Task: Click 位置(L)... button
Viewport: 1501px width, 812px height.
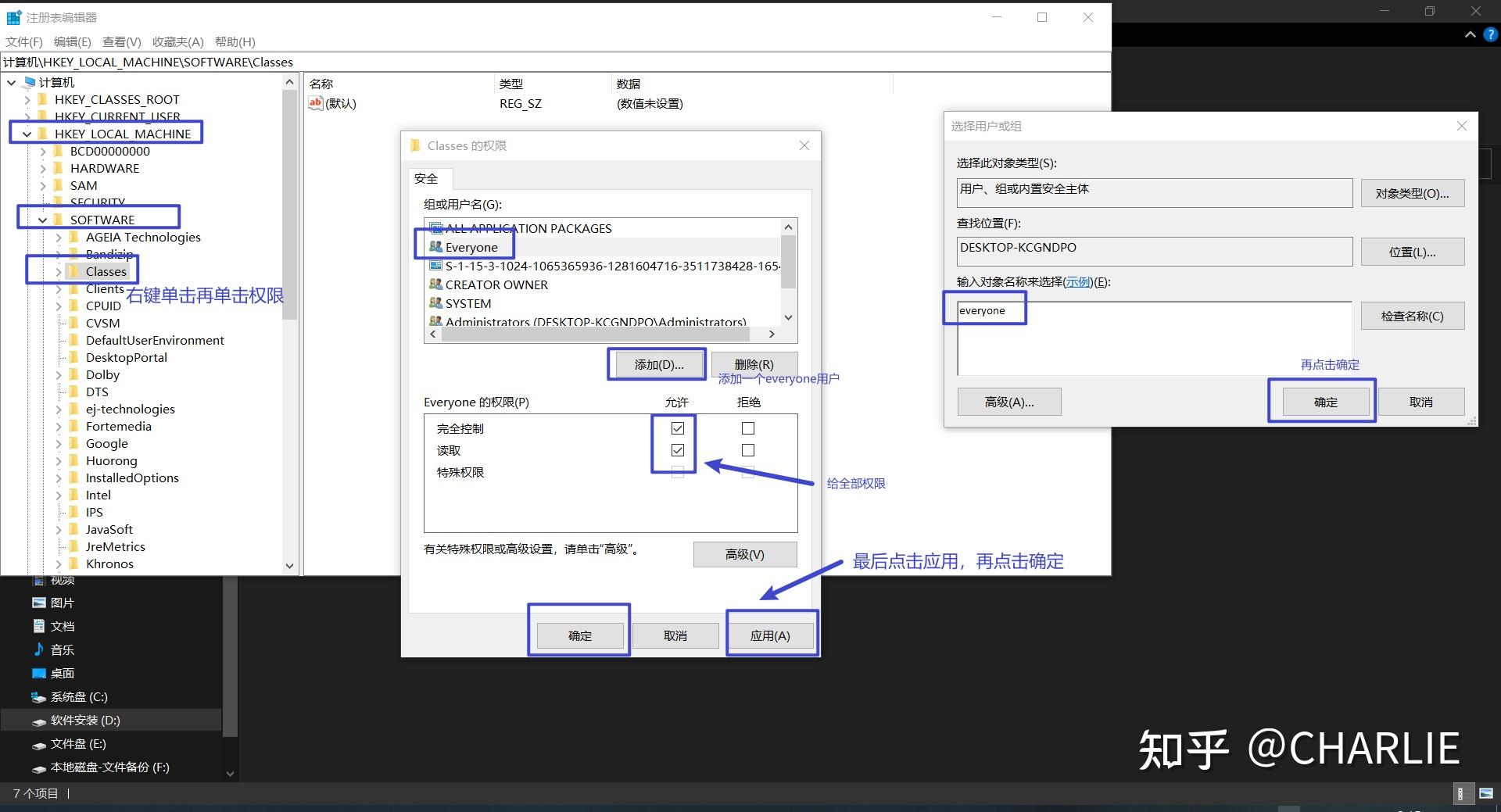Action: tap(1412, 252)
